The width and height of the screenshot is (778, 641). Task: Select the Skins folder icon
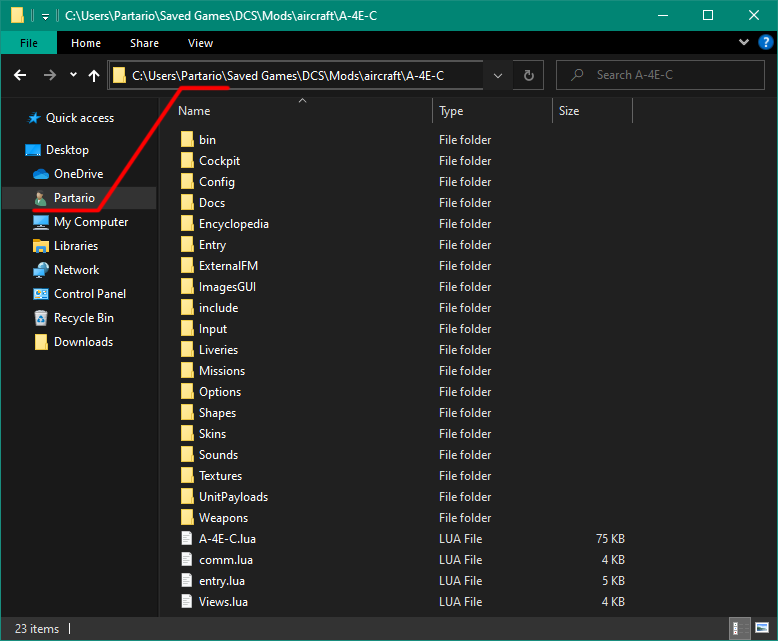click(187, 434)
